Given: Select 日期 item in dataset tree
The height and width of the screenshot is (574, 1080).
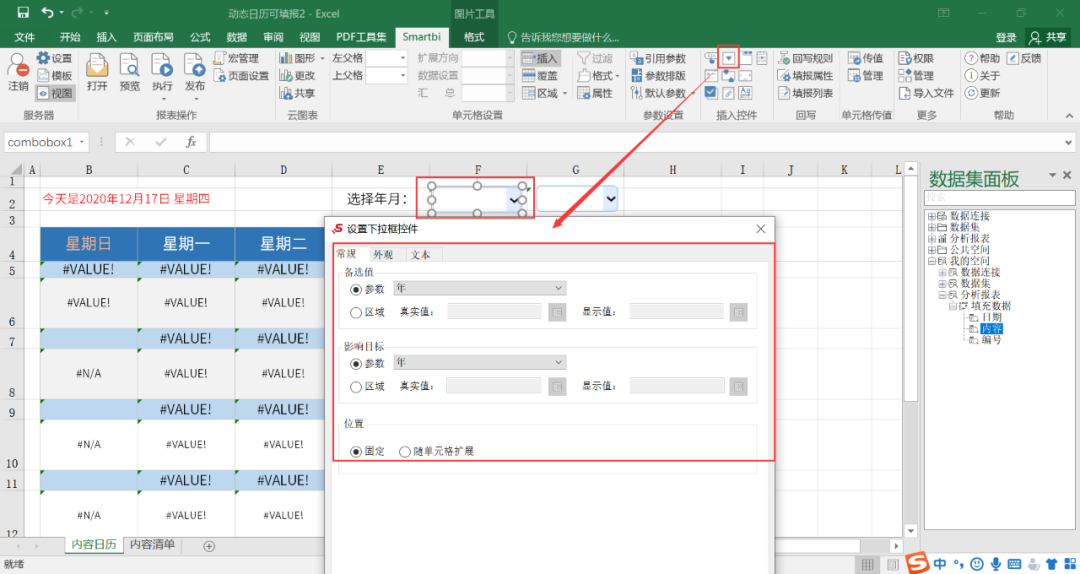Looking at the screenshot, I should pyautogui.click(x=992, y=318).
